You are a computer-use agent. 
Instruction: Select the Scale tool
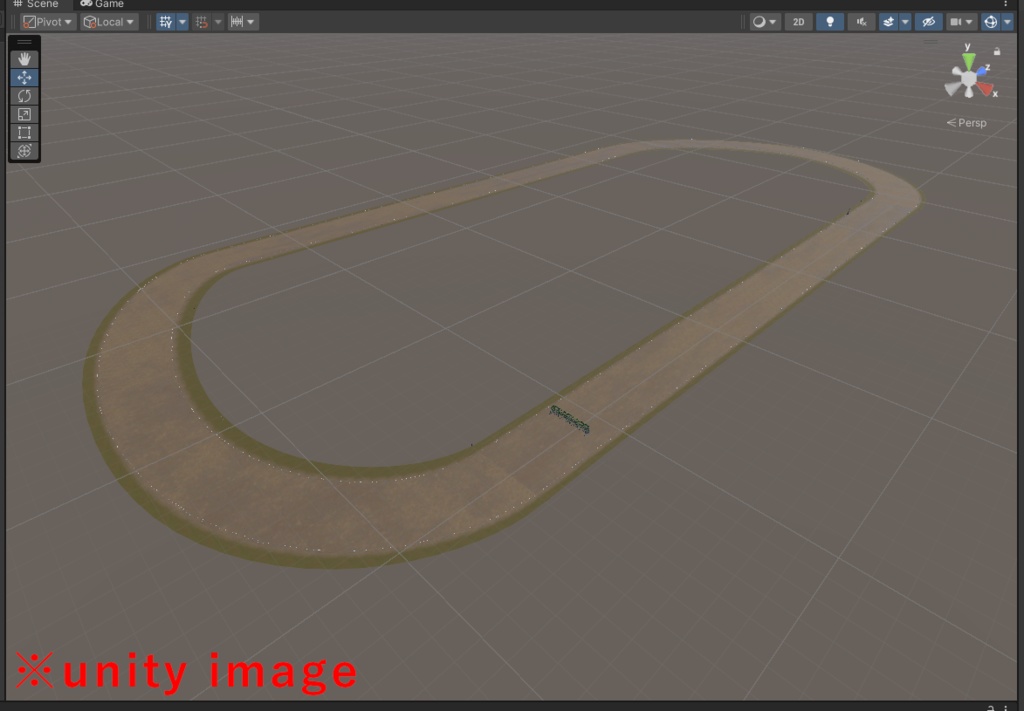tap(24, 114)
